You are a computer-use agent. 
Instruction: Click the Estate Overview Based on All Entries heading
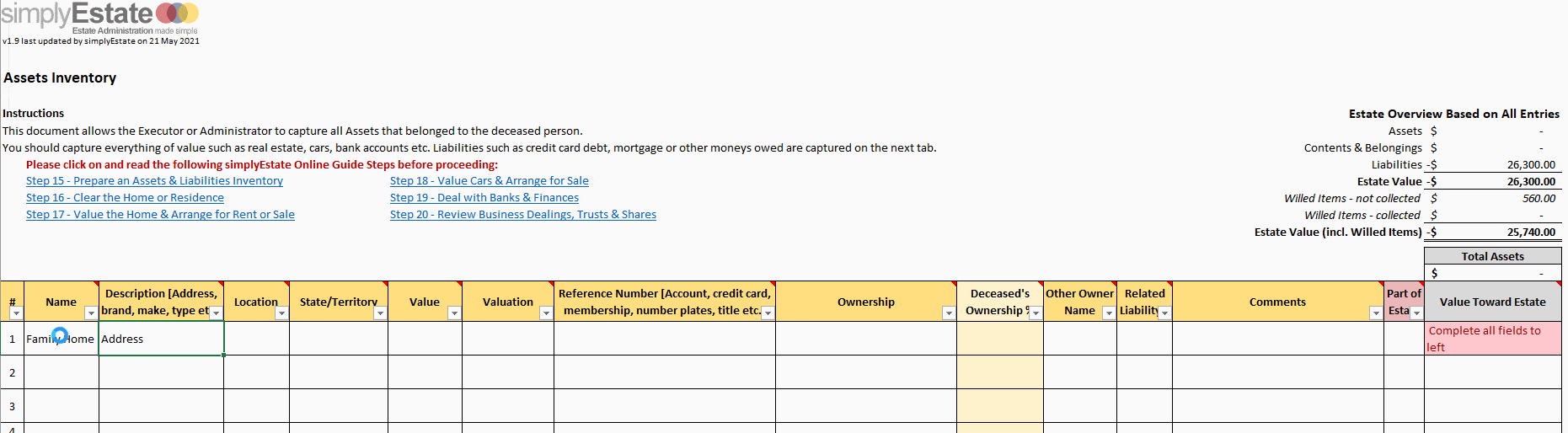click(x=1453, y=114)
